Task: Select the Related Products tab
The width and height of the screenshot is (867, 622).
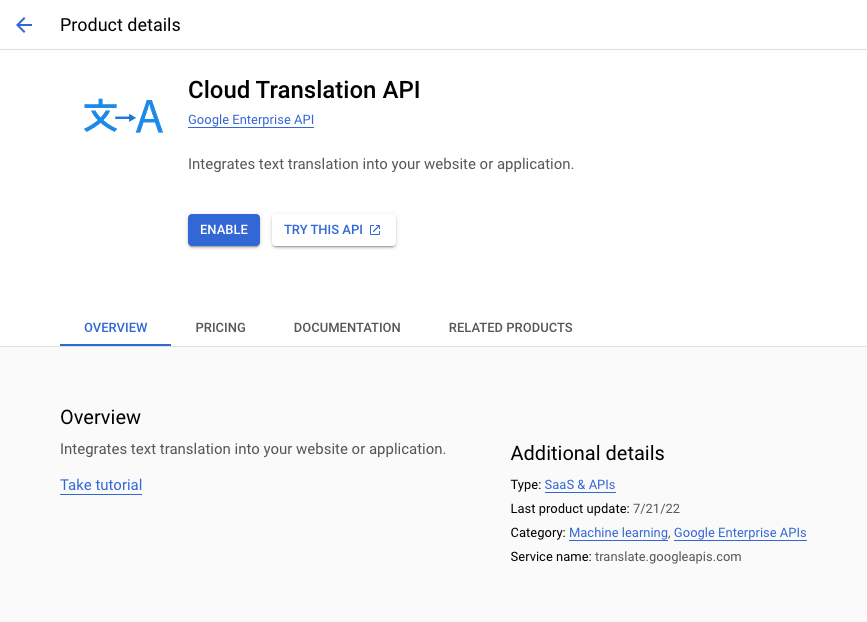Action: pos(510,328)
